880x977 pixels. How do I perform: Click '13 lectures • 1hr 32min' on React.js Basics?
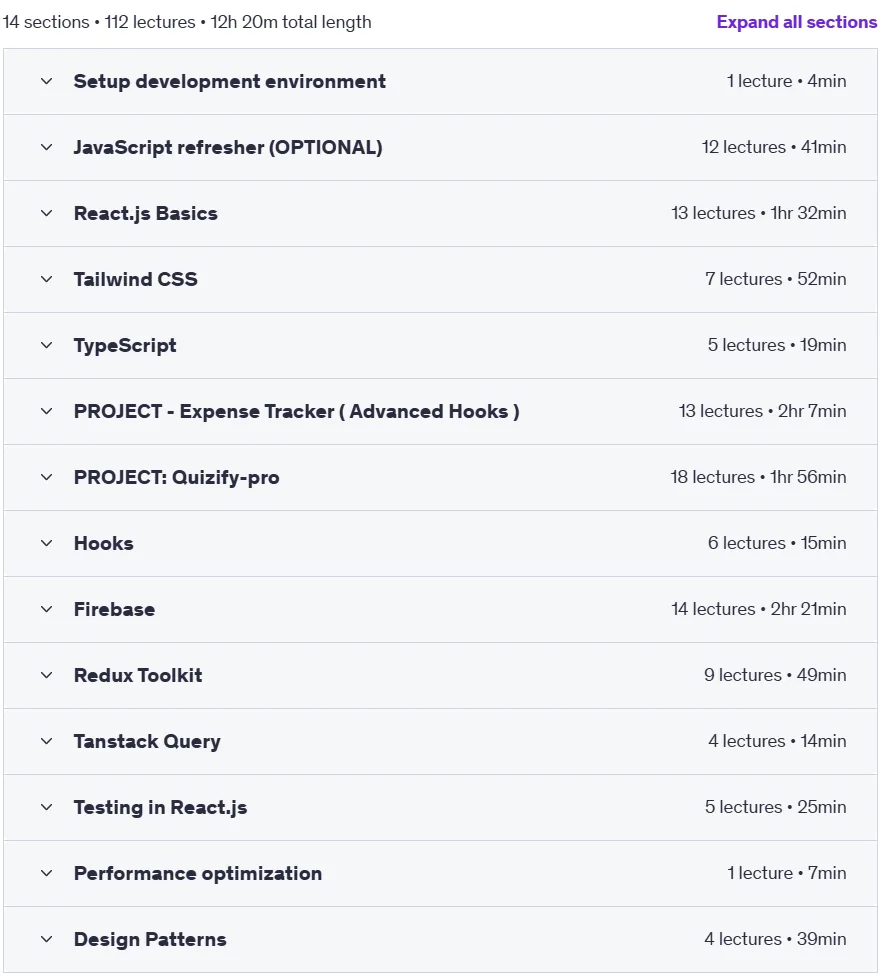click(758, 213)
